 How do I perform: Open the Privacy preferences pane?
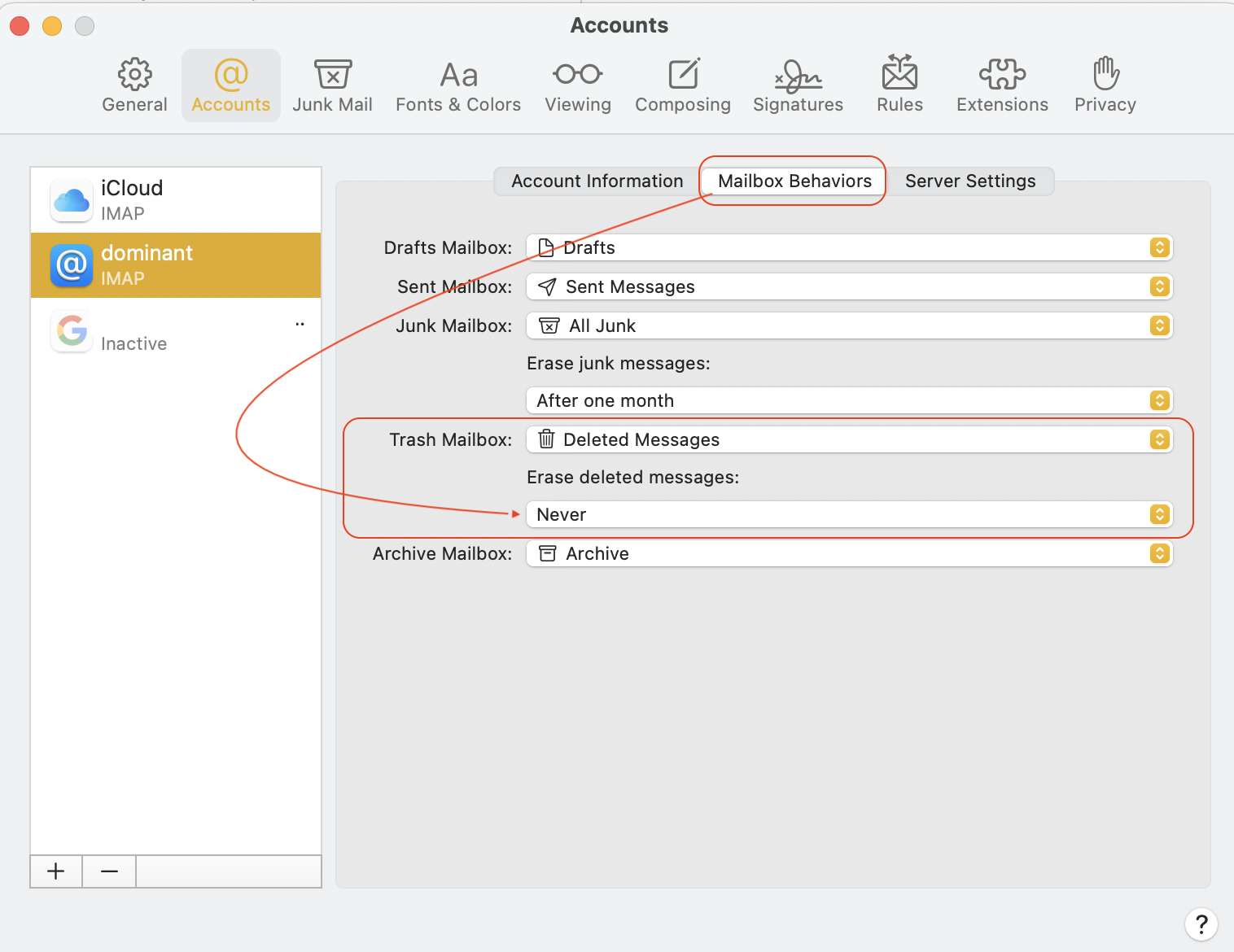click(1105, 85)
